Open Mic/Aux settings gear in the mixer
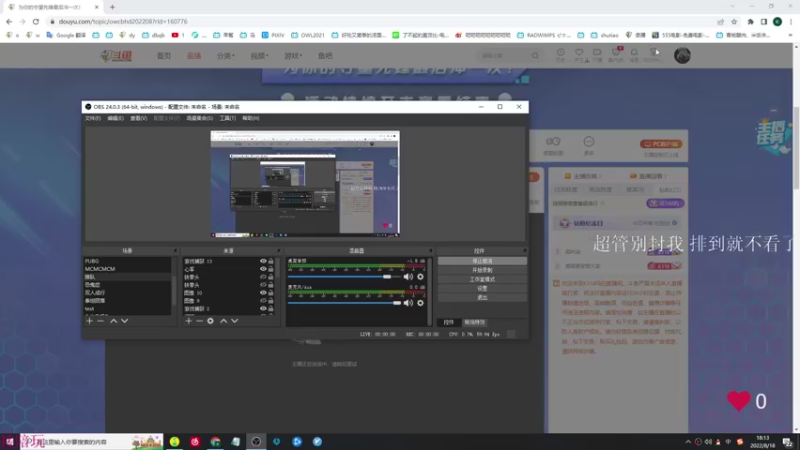Screen dimensions: 800x450 click(420, 303)
